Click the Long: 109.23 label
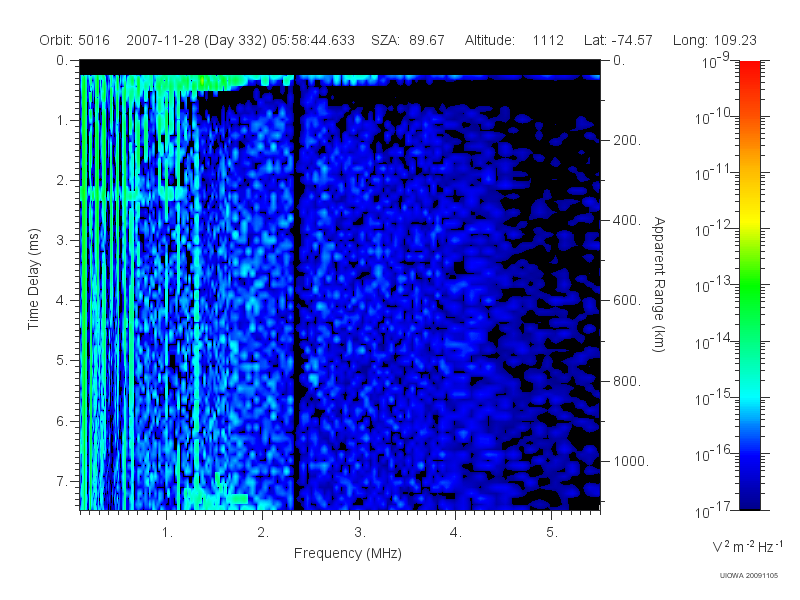 click(715, 40)
